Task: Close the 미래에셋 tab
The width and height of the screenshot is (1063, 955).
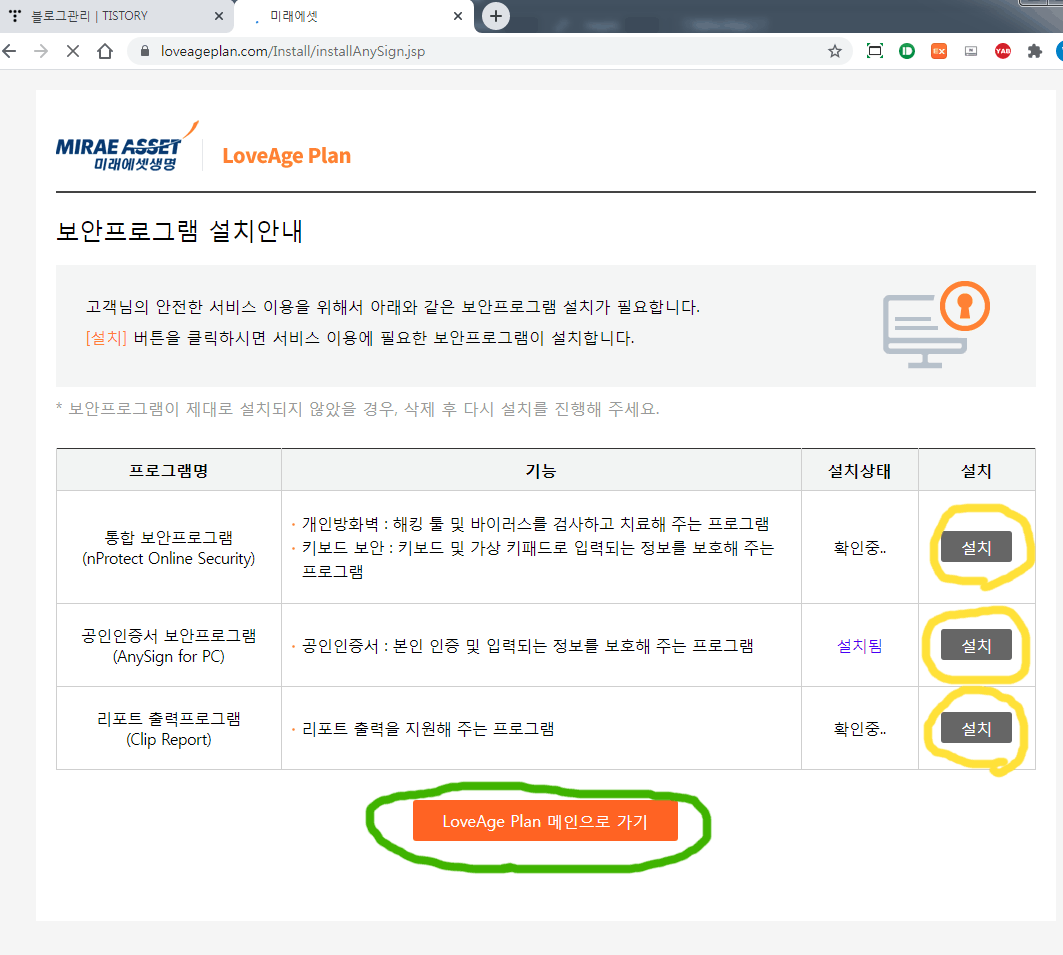Action: pyautogui.click(x=458, y=16)
